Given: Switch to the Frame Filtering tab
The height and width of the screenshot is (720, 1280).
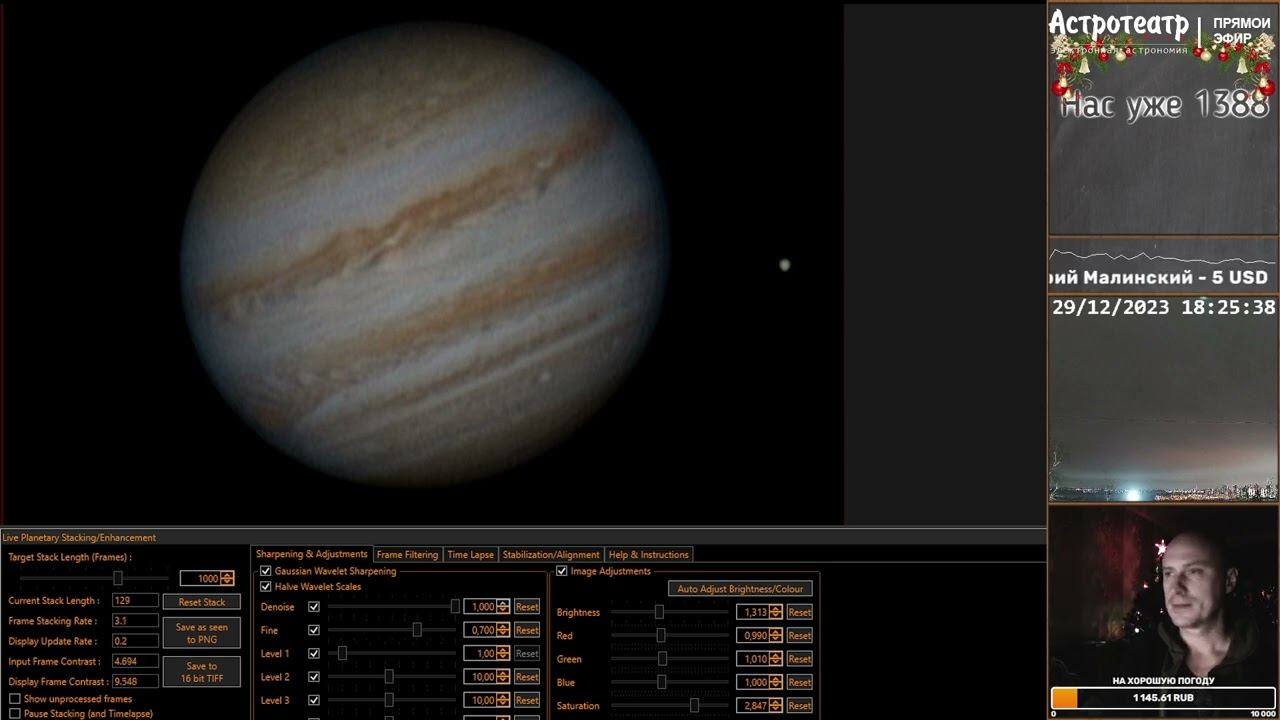Looking at the screenshot, I should point(407,555).
